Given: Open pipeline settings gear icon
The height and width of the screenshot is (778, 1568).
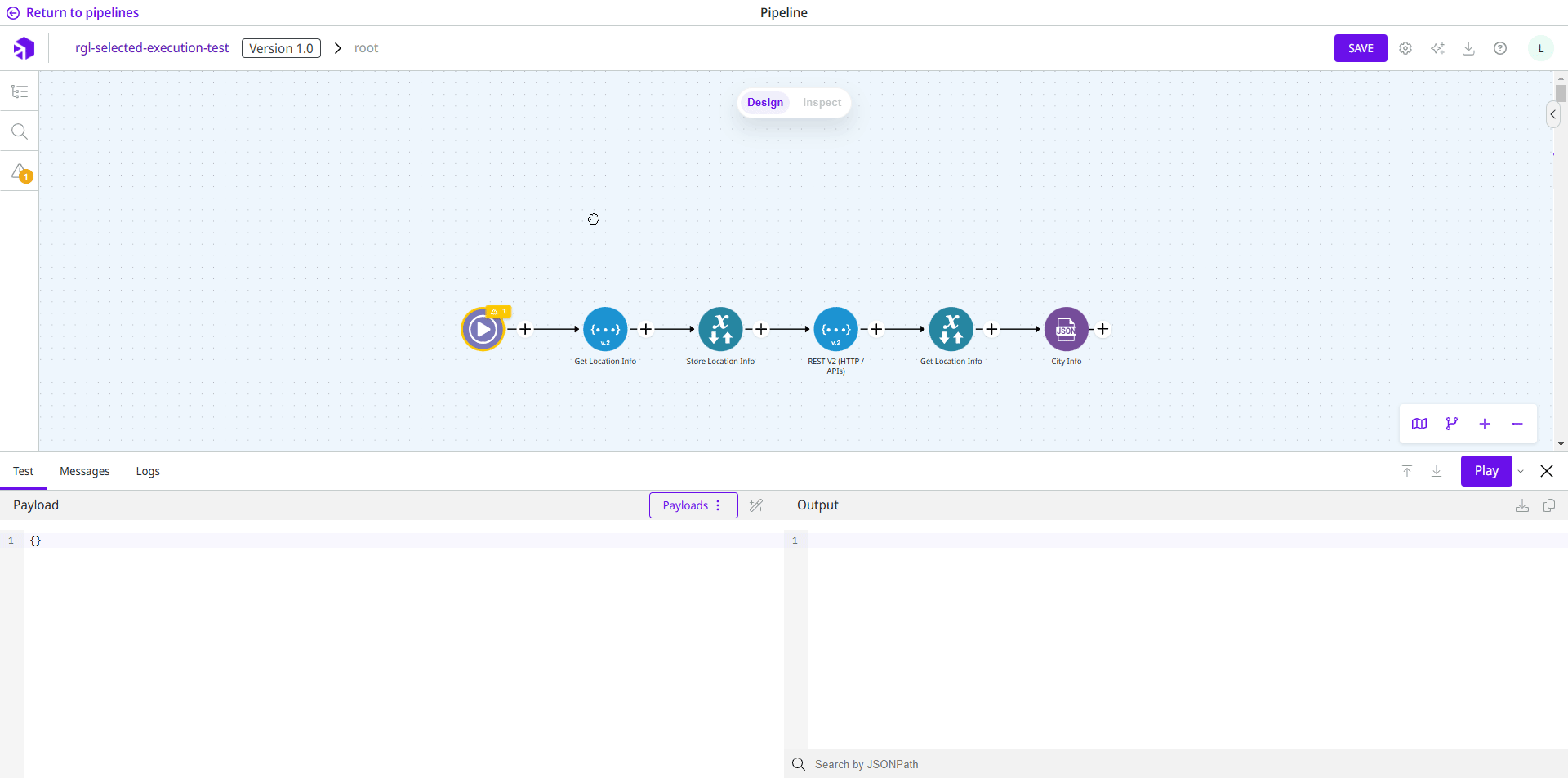Looking at the screenshot, I should 1405,48.
